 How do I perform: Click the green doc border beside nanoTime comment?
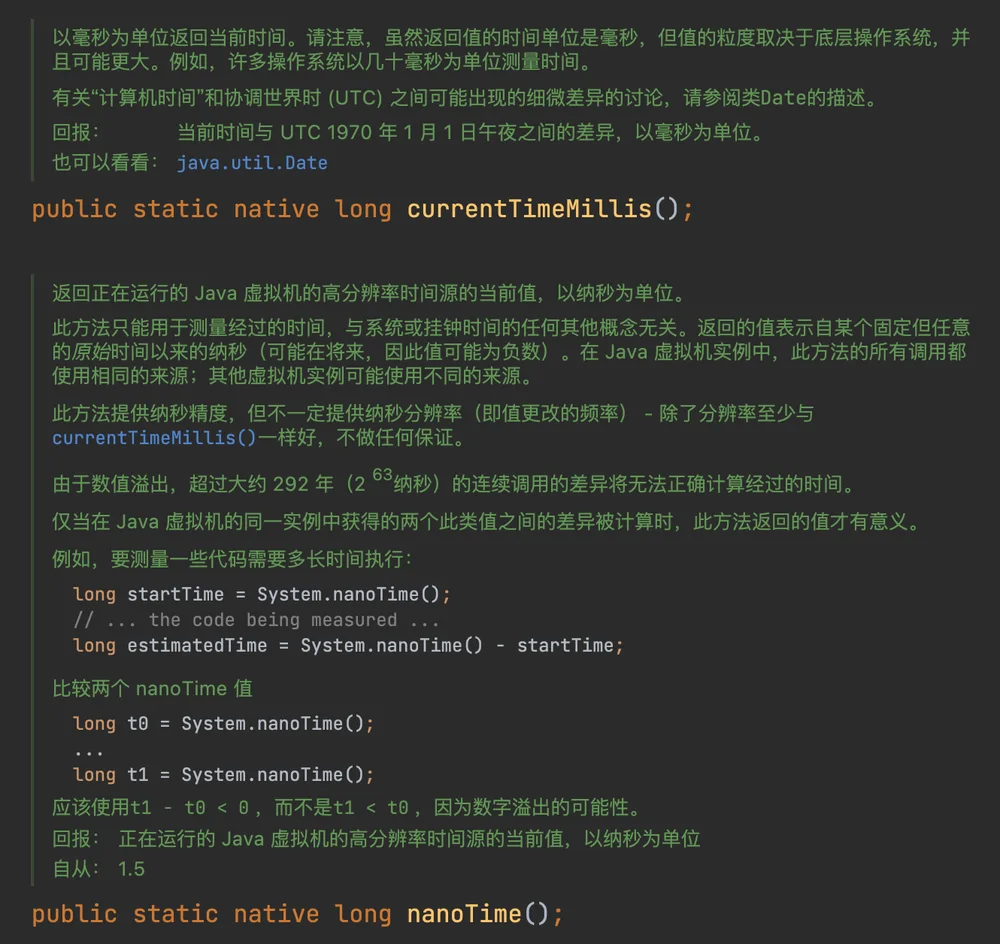pos(33,580)
